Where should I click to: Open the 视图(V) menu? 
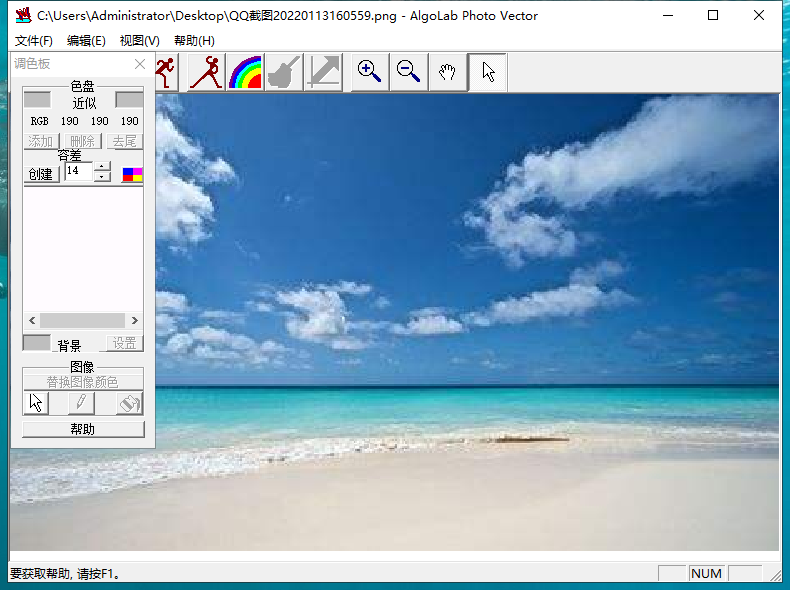pyautogui.click(x=139, y=41)
